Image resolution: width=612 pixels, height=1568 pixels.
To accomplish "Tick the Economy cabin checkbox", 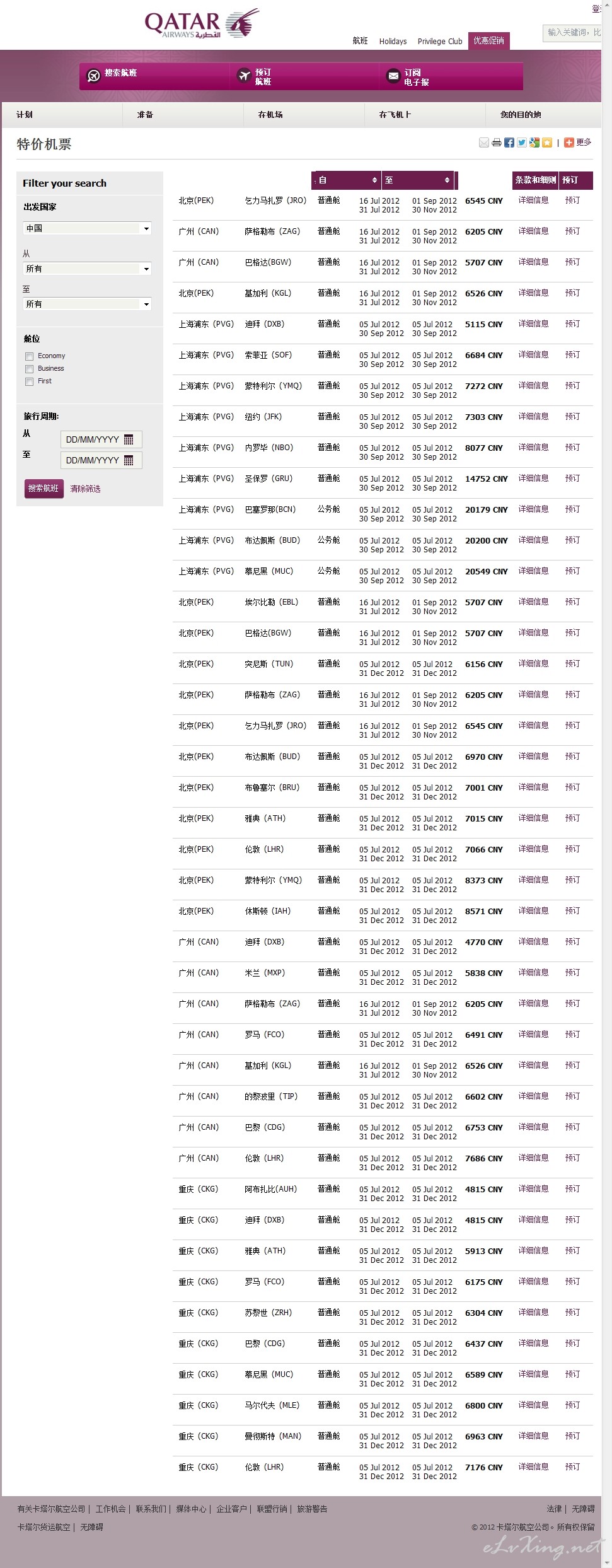I will click(x=29, y=356).
